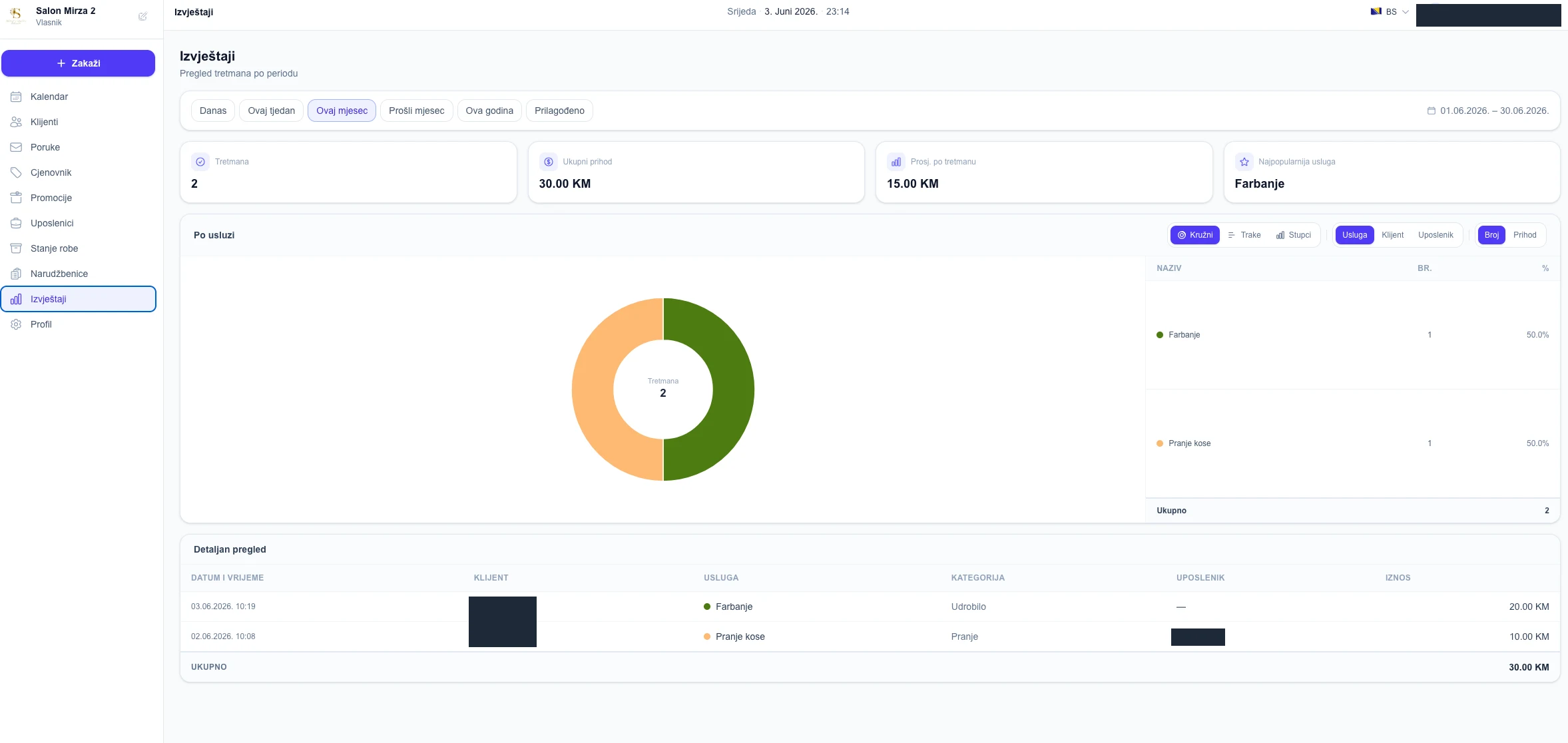
Task: Click the Cjenovnik tag icon
Action: (x=16, y=172)
